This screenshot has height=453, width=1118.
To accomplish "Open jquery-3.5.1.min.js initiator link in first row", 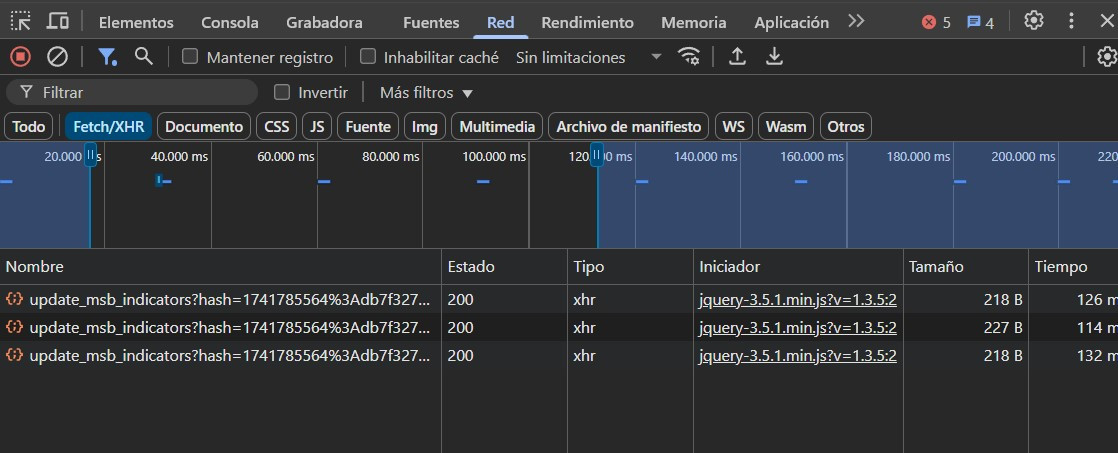I will coord(797,299).
